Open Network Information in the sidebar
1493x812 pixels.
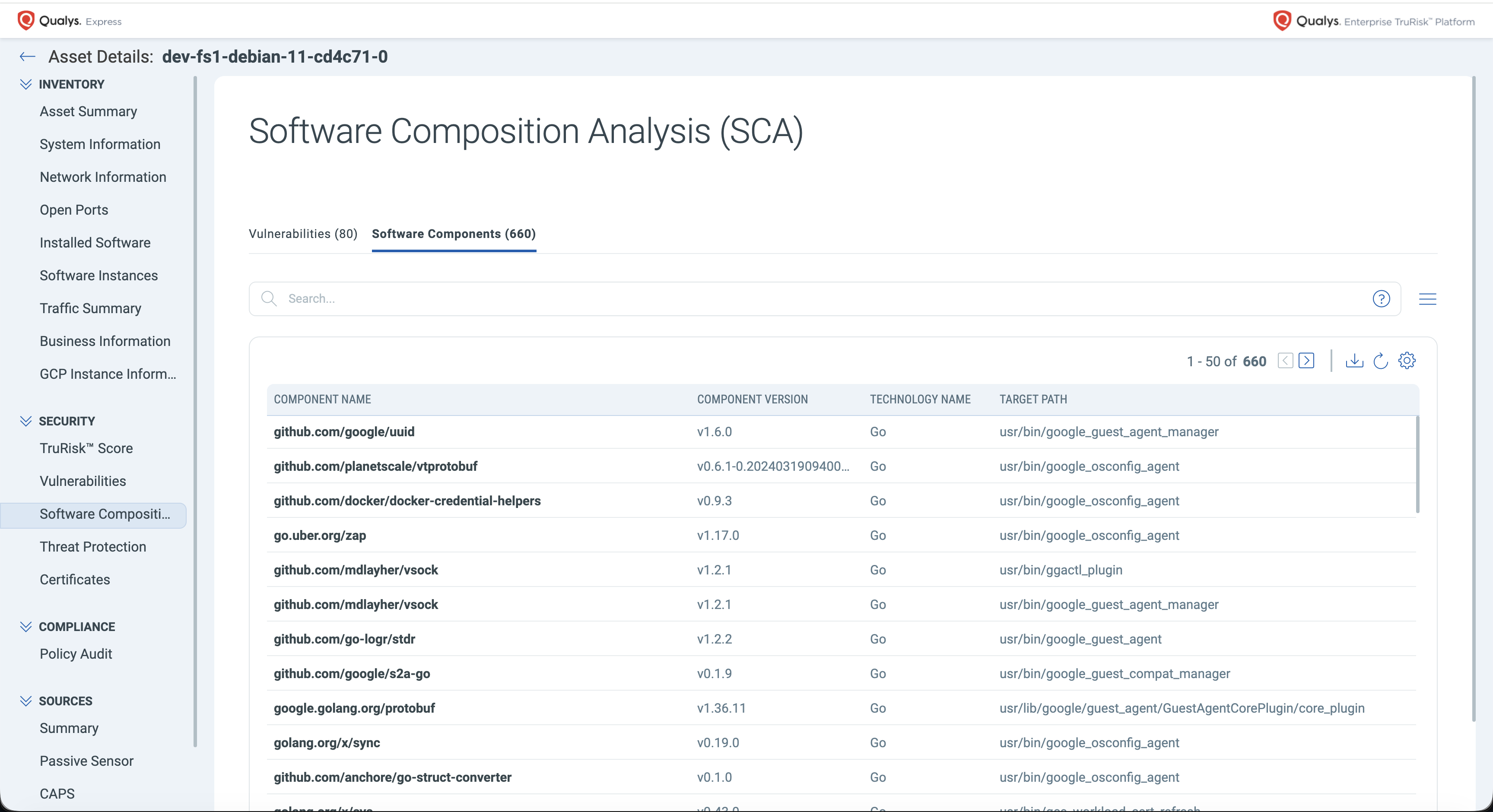coord(102,177)
